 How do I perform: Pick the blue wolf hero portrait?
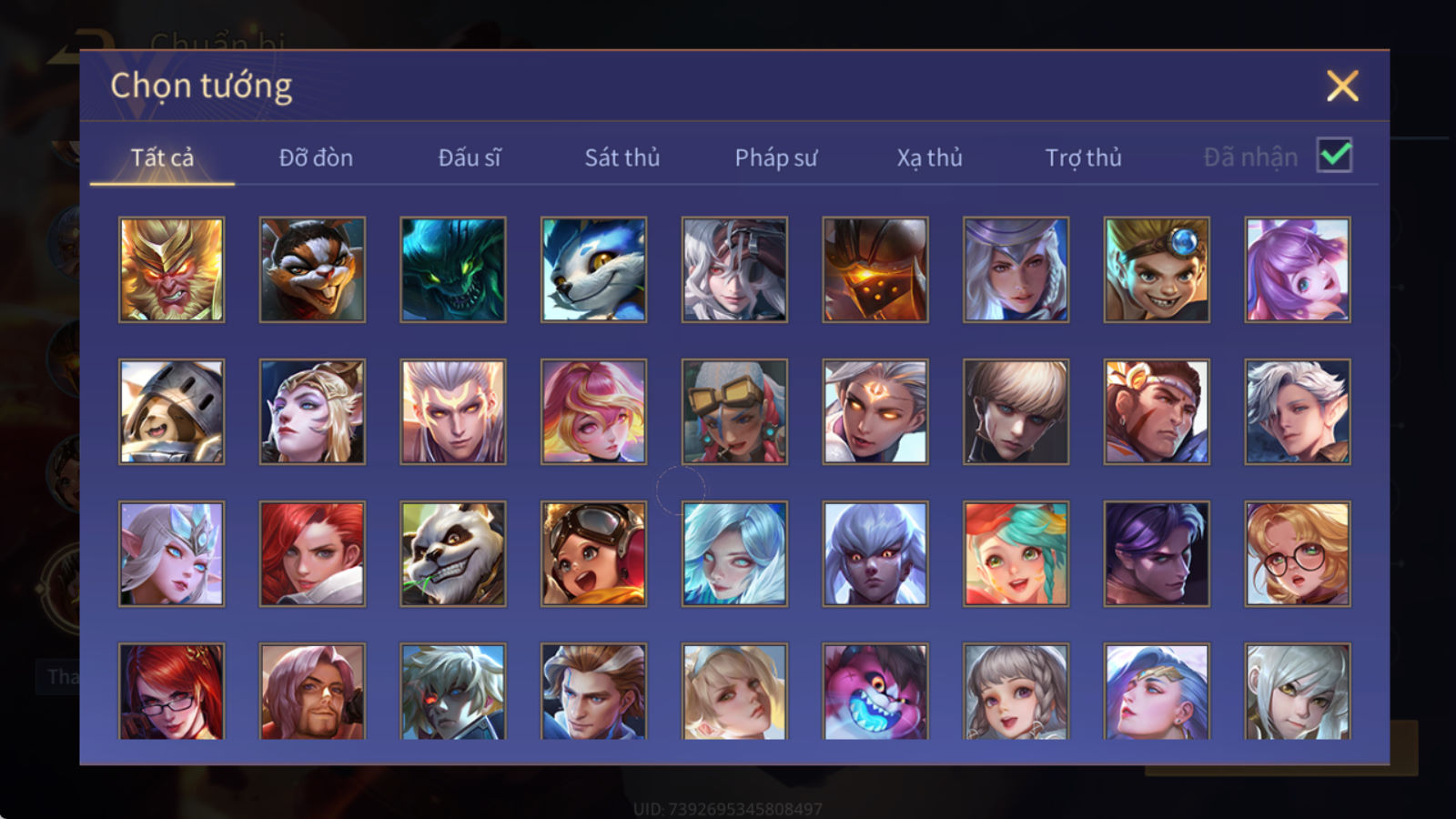[594, 269]
